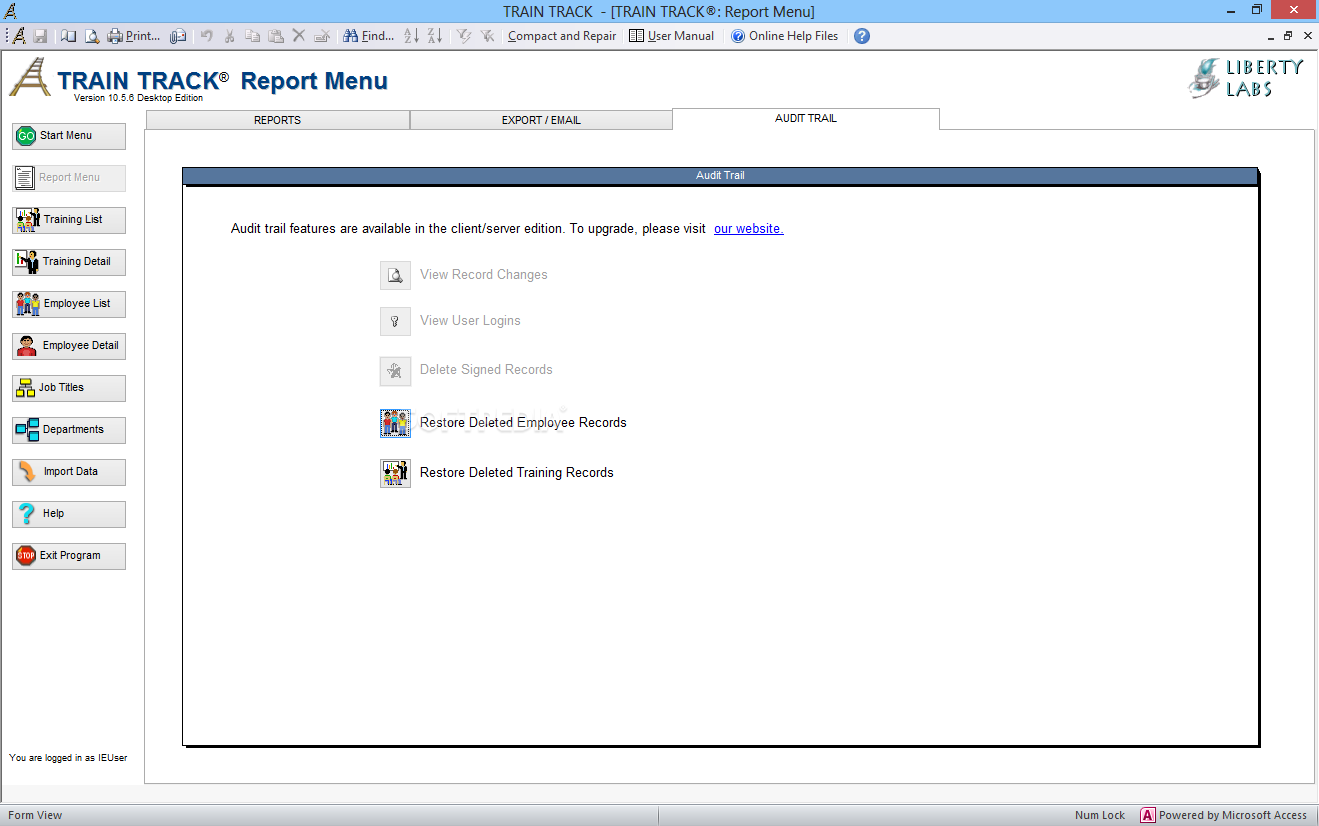Sort ascending A to Z icon

(x=411, y=36)
